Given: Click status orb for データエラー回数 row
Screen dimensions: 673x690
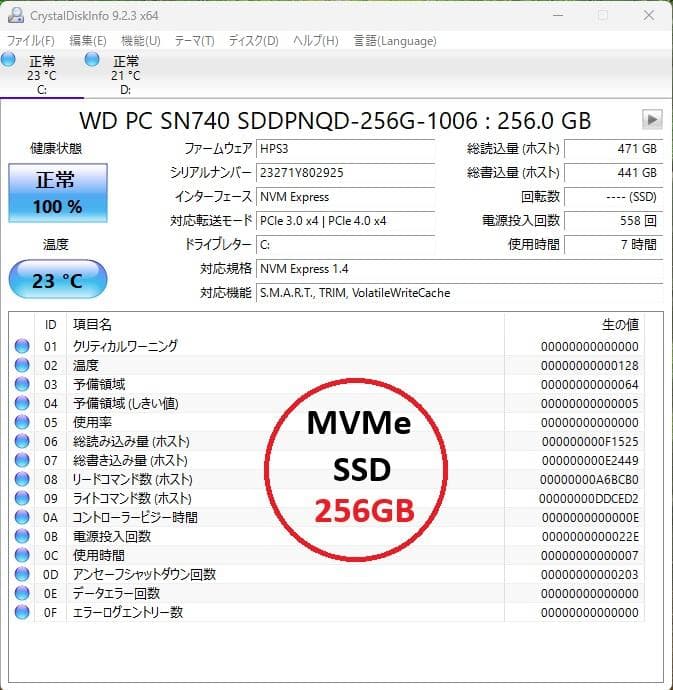Looking at the screenshot, I should click(22, 593).
